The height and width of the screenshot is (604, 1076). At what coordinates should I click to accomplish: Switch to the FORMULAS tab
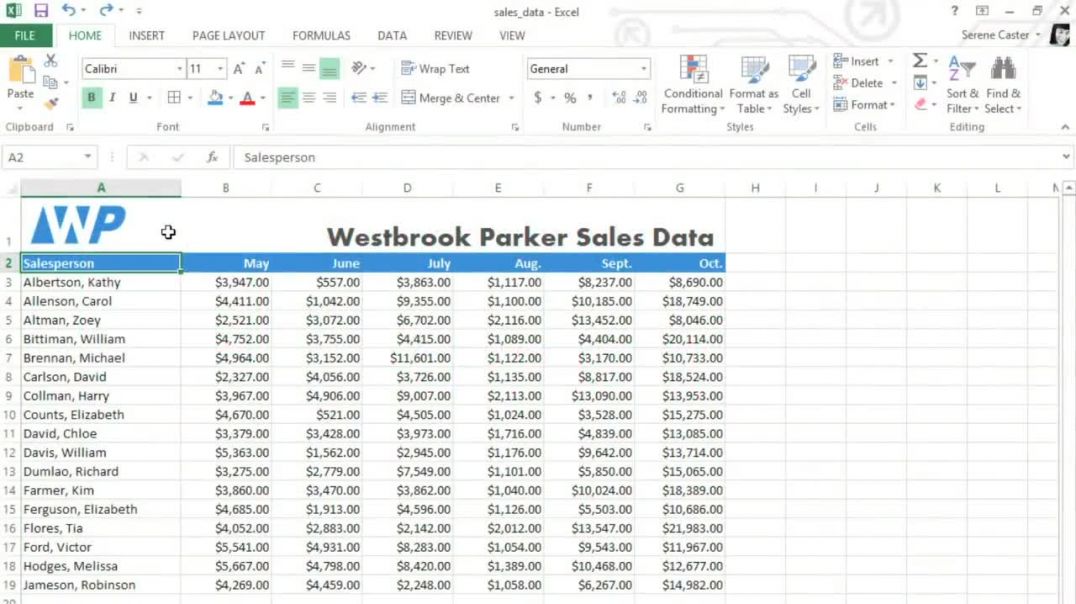321,36
